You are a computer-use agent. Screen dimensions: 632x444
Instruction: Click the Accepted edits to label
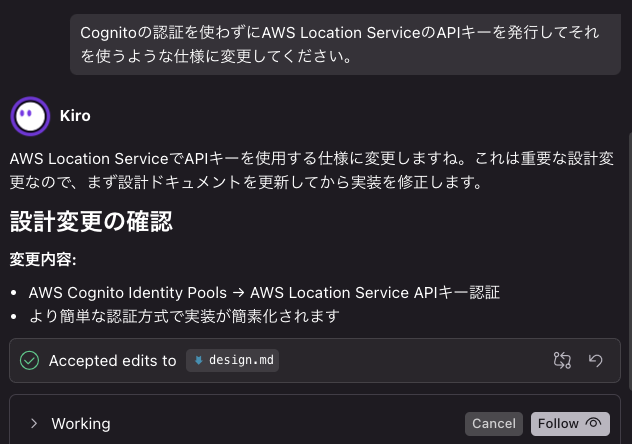click(112, 361)
